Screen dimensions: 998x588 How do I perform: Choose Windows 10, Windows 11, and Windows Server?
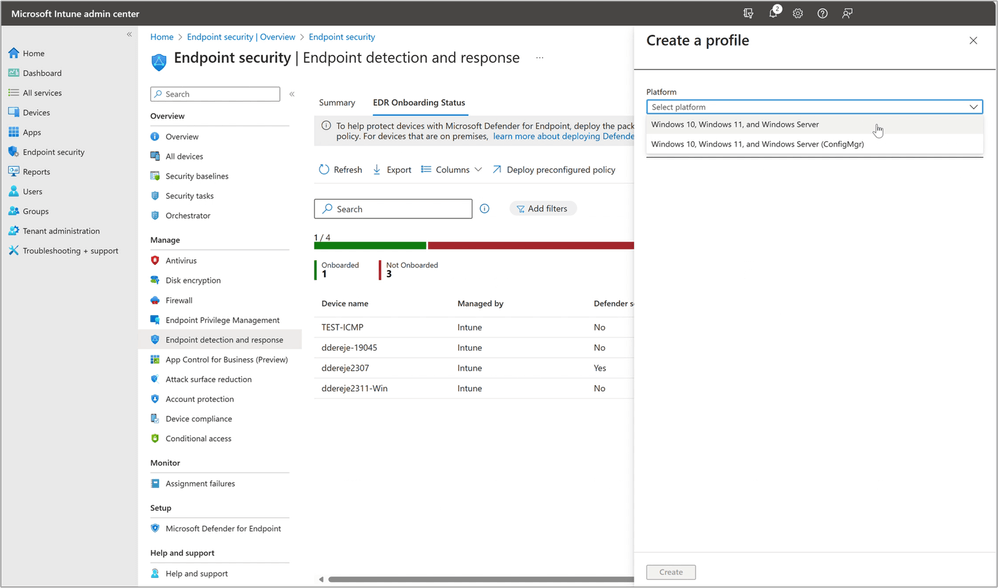(815, 125)
